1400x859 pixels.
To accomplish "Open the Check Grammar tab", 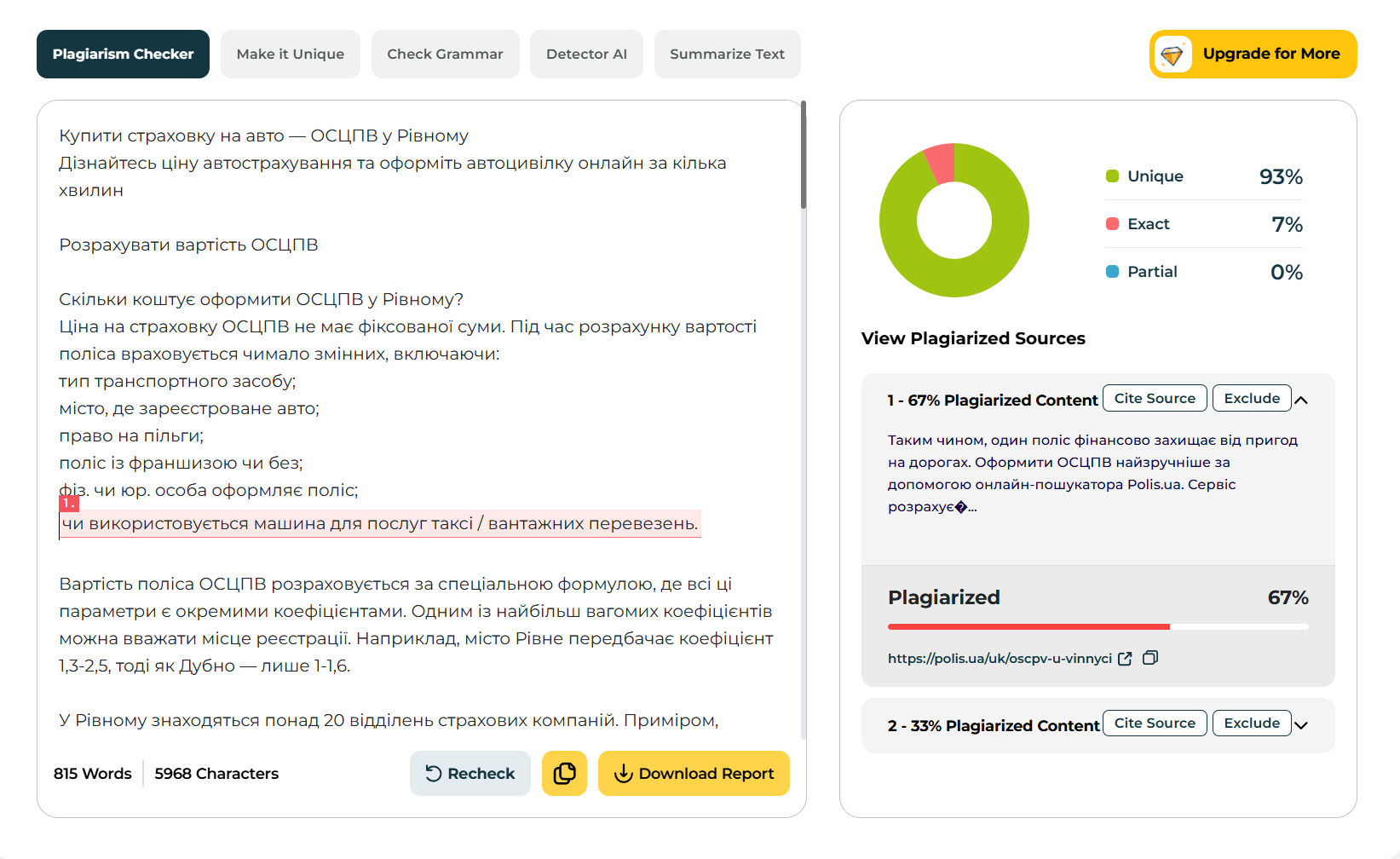I will point(445,54).
